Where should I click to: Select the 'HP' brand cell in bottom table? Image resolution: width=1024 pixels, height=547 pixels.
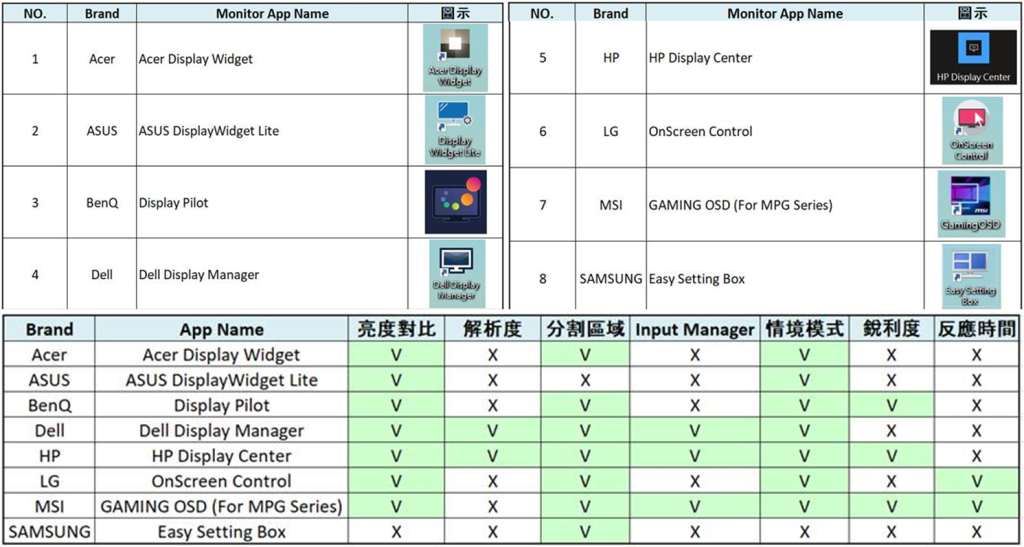(x=49, y=456)
